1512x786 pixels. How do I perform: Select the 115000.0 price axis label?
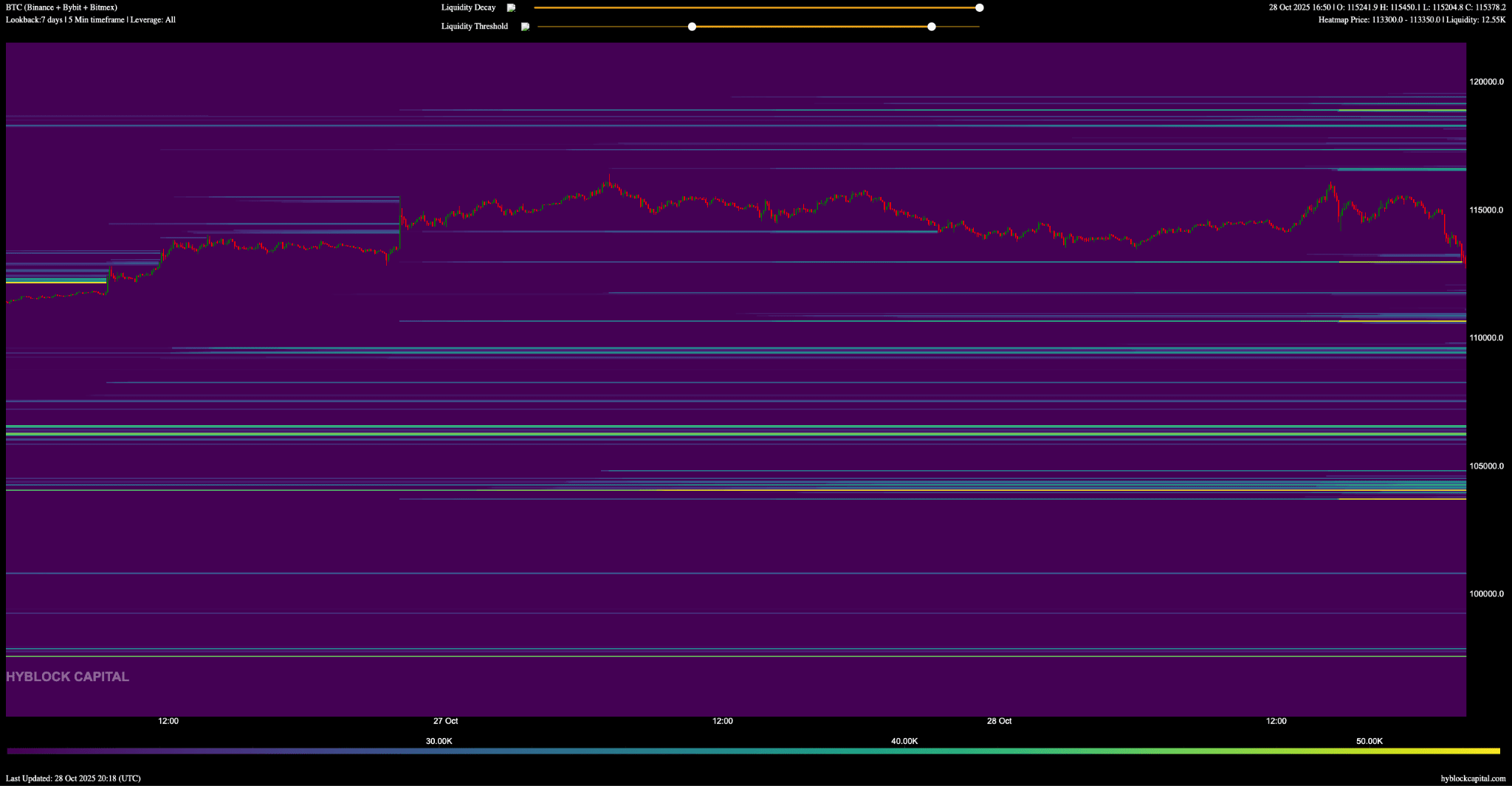[1486, 210]
